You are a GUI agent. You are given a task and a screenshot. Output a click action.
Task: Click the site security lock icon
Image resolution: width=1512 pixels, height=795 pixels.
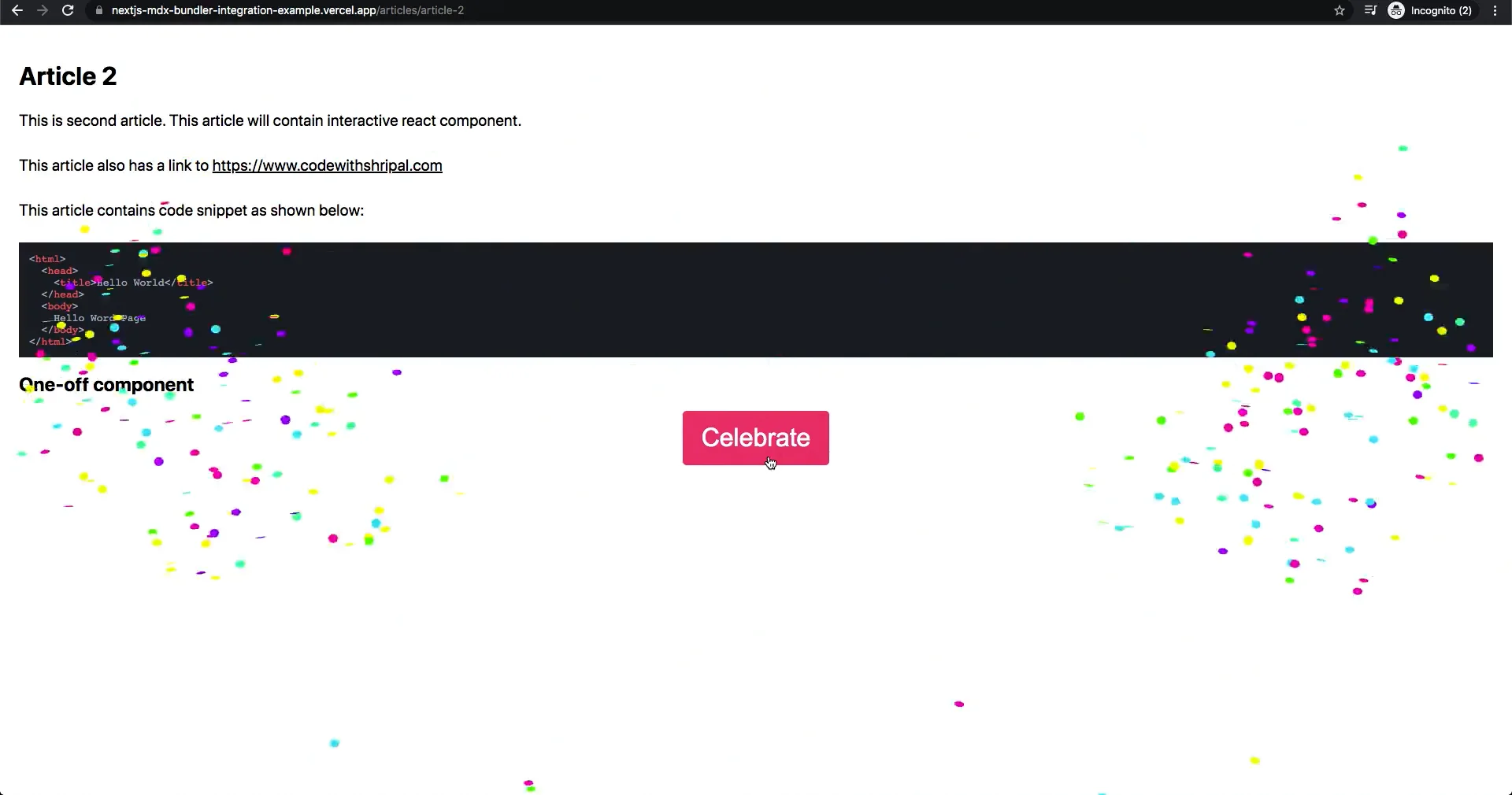click(98, 10)
